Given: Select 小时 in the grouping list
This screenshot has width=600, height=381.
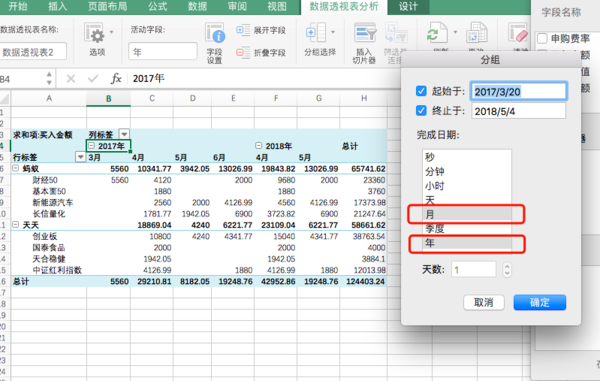Looking at the screenshot, I should click(x=467, y=186).
